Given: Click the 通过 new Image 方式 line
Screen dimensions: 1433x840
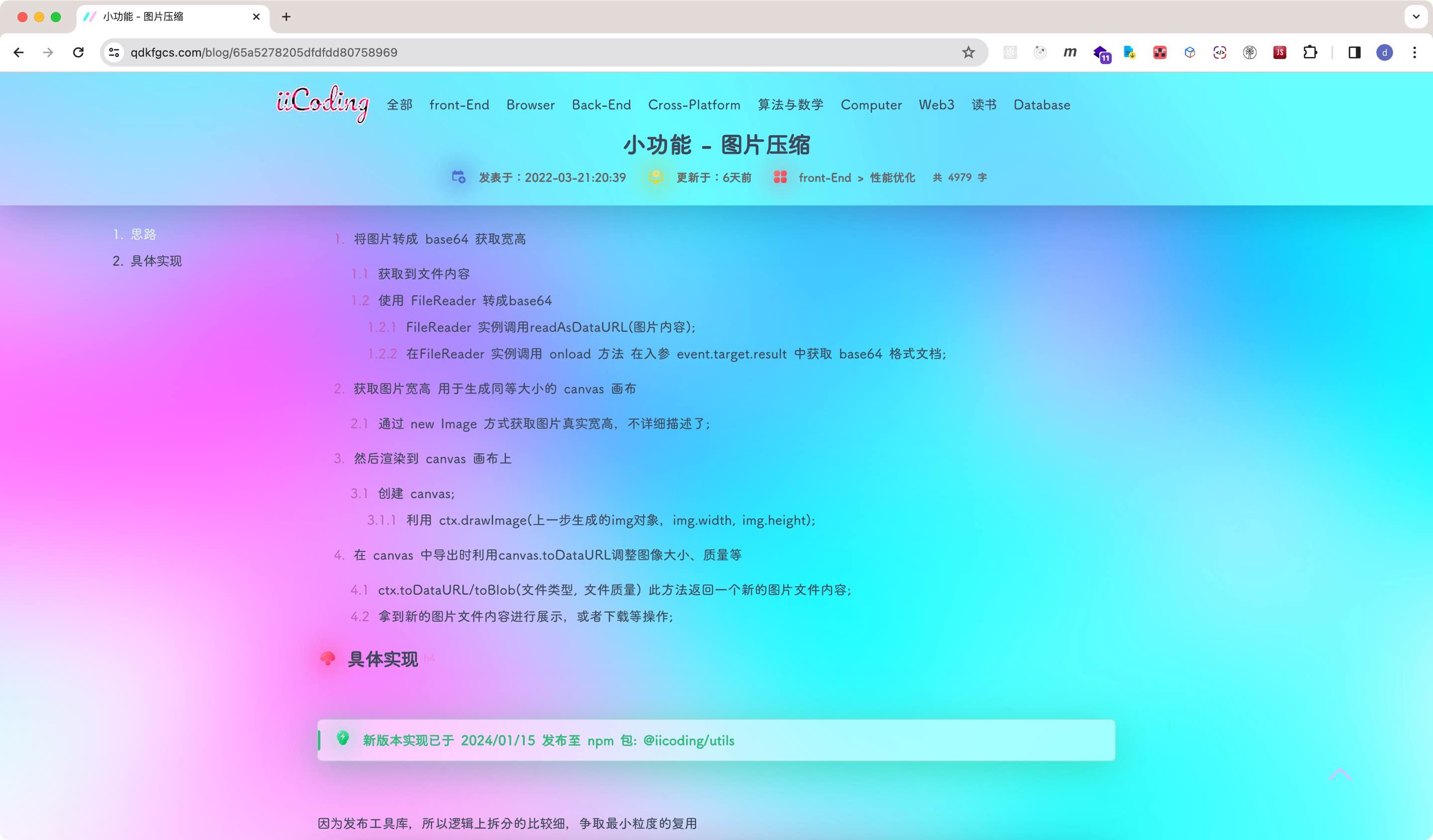Looking at the screenshot, I should 545,424.
